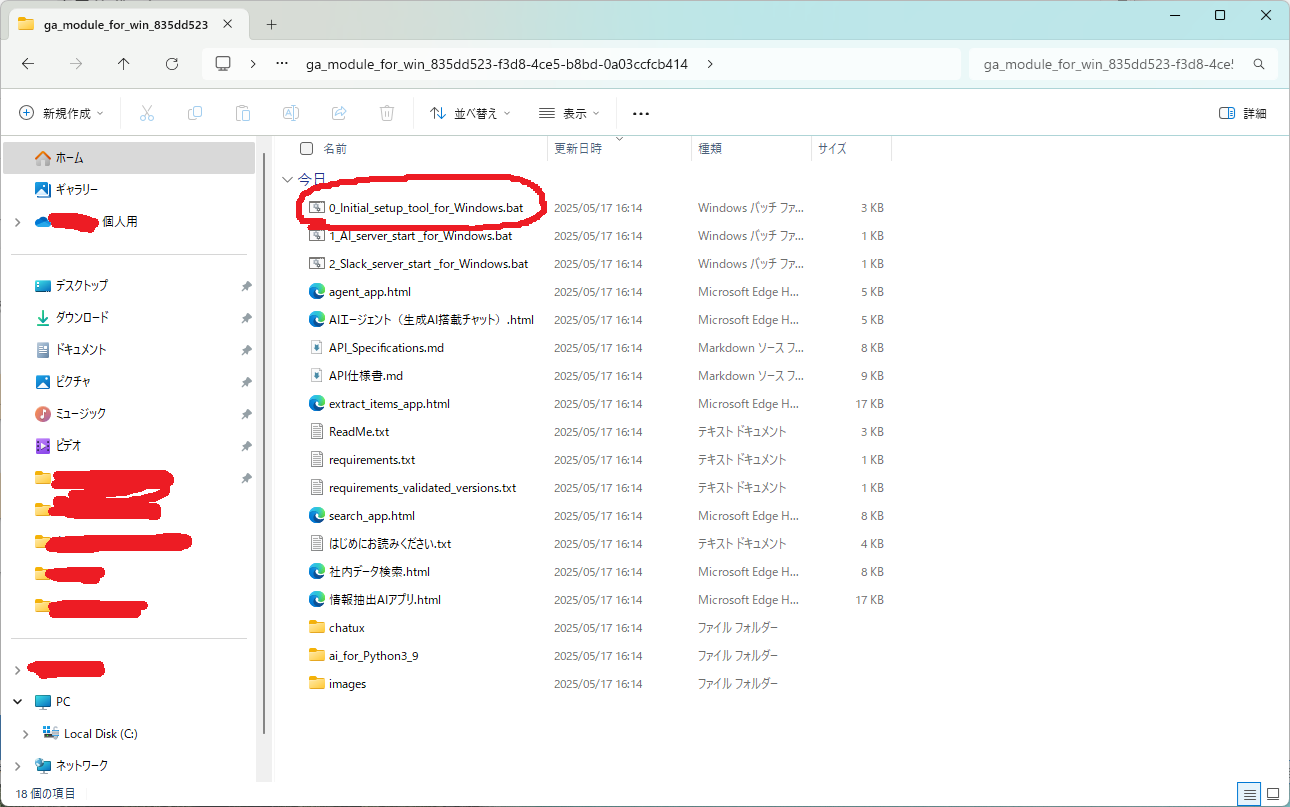Open ビデオ in quick access
The image size is (1290, 807).
click(129, 445)
